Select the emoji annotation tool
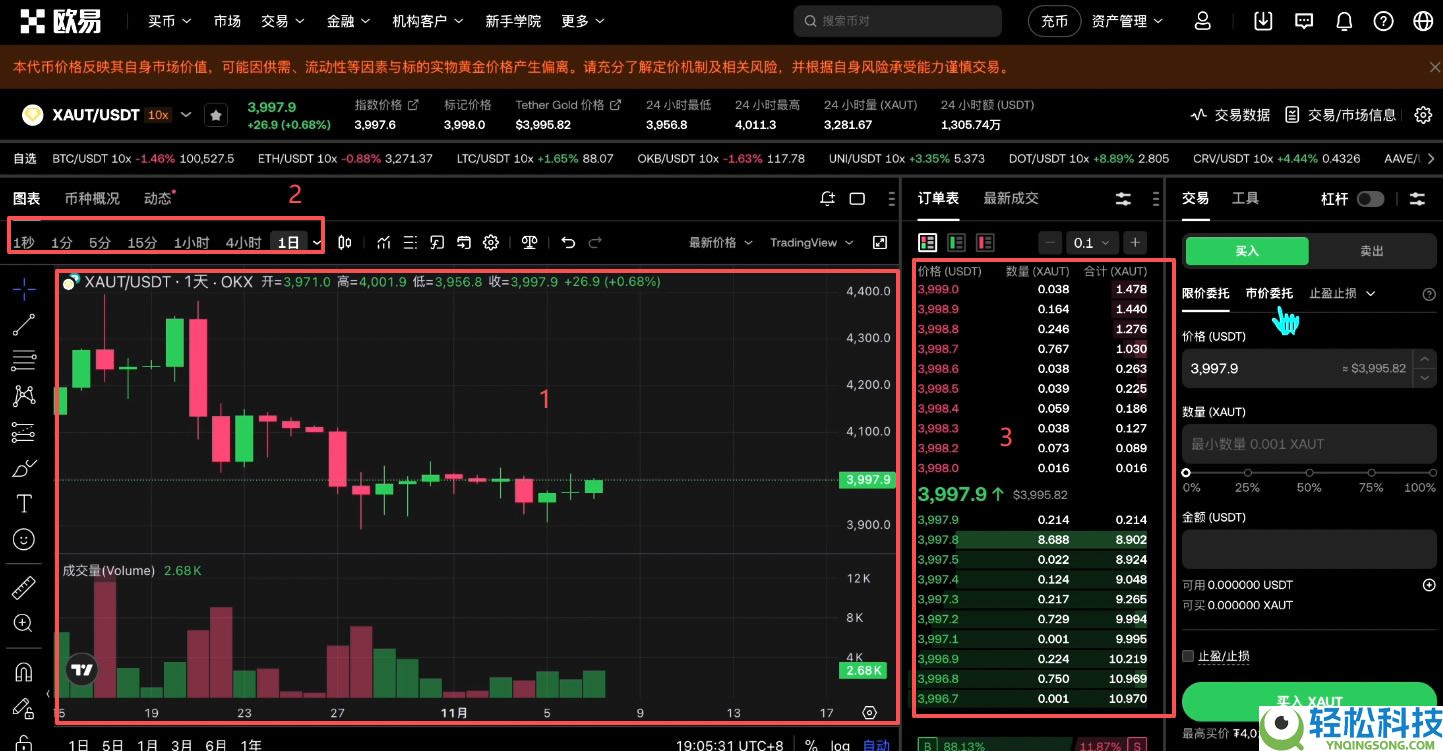 [x=23, y=539]
